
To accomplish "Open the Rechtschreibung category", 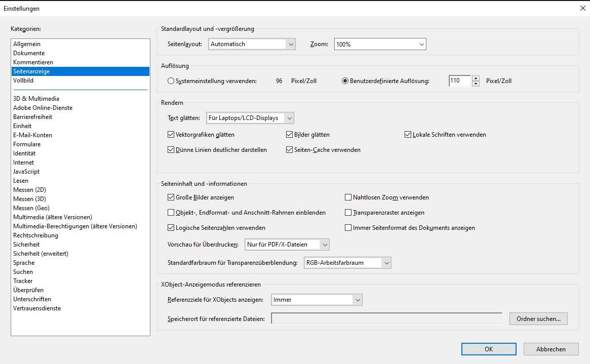I will 36,235.
